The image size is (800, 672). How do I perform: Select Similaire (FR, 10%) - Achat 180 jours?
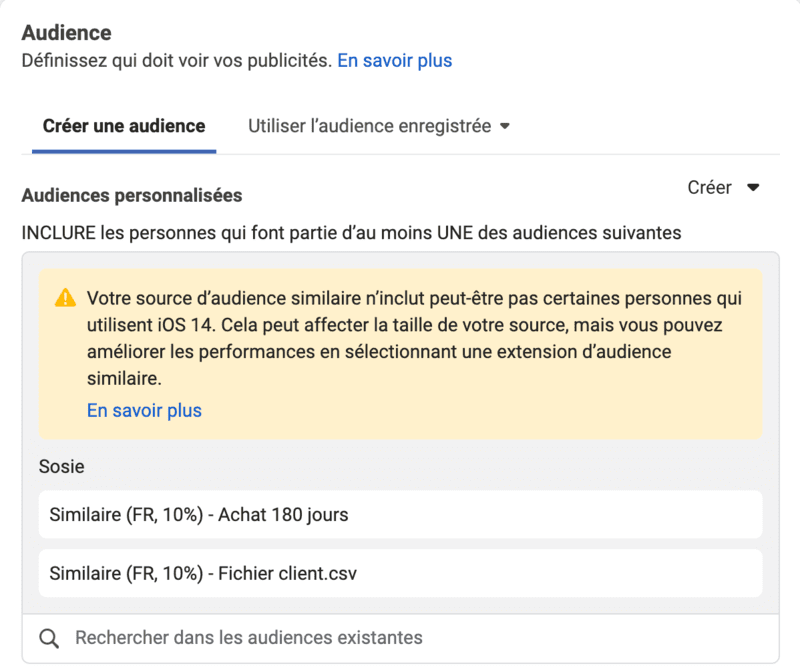point(401,514)
